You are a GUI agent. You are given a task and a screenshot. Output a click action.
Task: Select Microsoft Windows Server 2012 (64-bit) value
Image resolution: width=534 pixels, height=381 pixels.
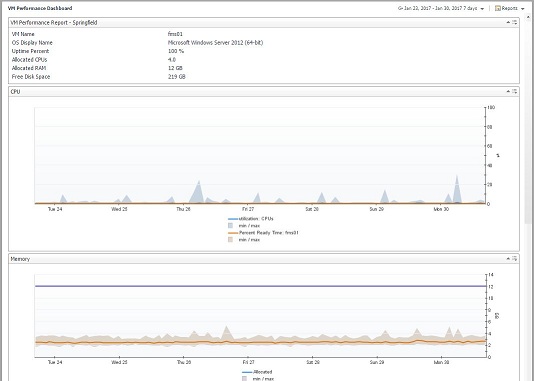215,43
